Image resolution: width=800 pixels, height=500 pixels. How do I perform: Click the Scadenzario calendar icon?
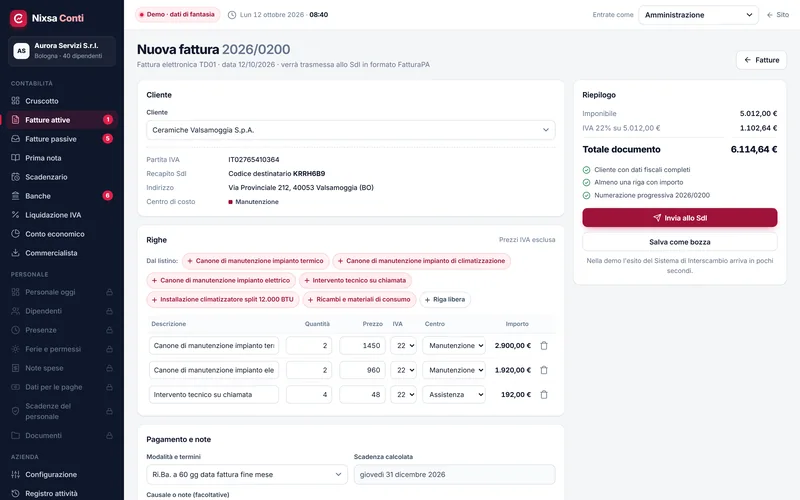15,177
